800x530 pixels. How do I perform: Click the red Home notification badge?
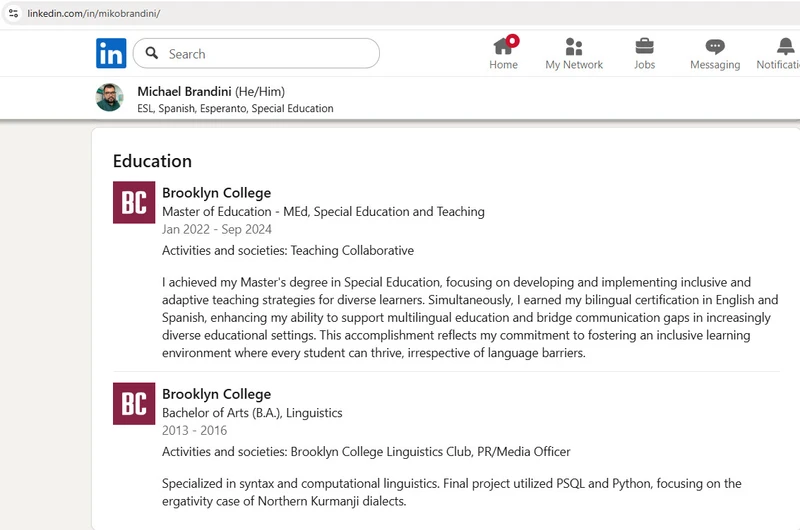512,41
